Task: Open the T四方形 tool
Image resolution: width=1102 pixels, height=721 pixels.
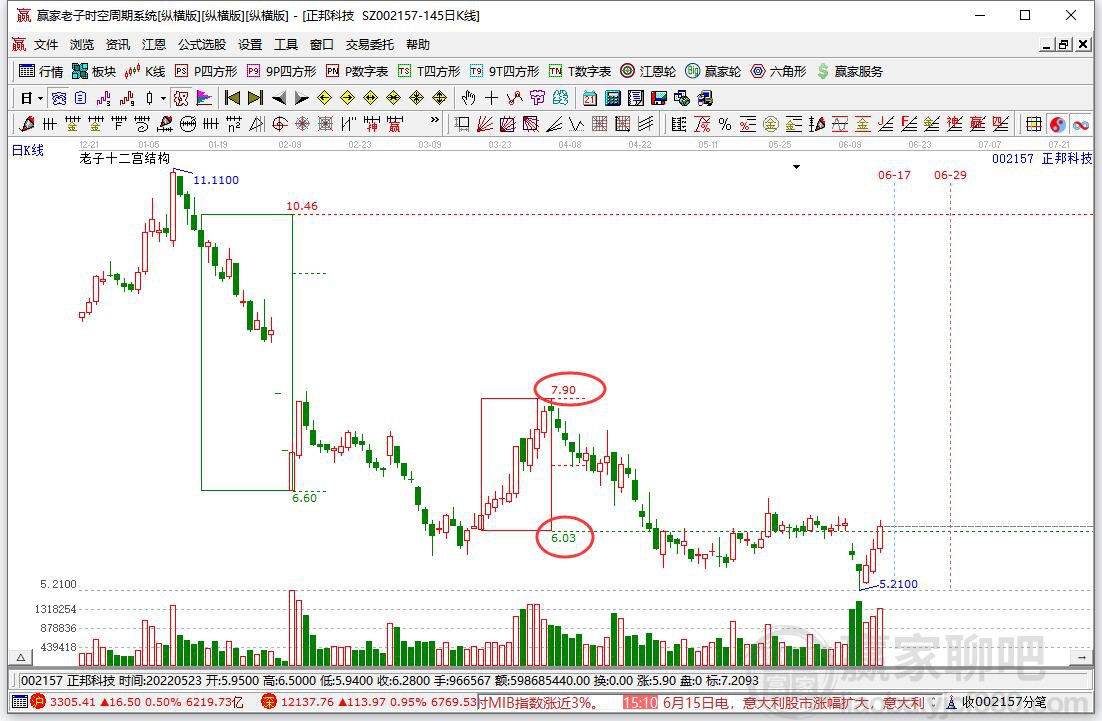Action: click(429, 71)
